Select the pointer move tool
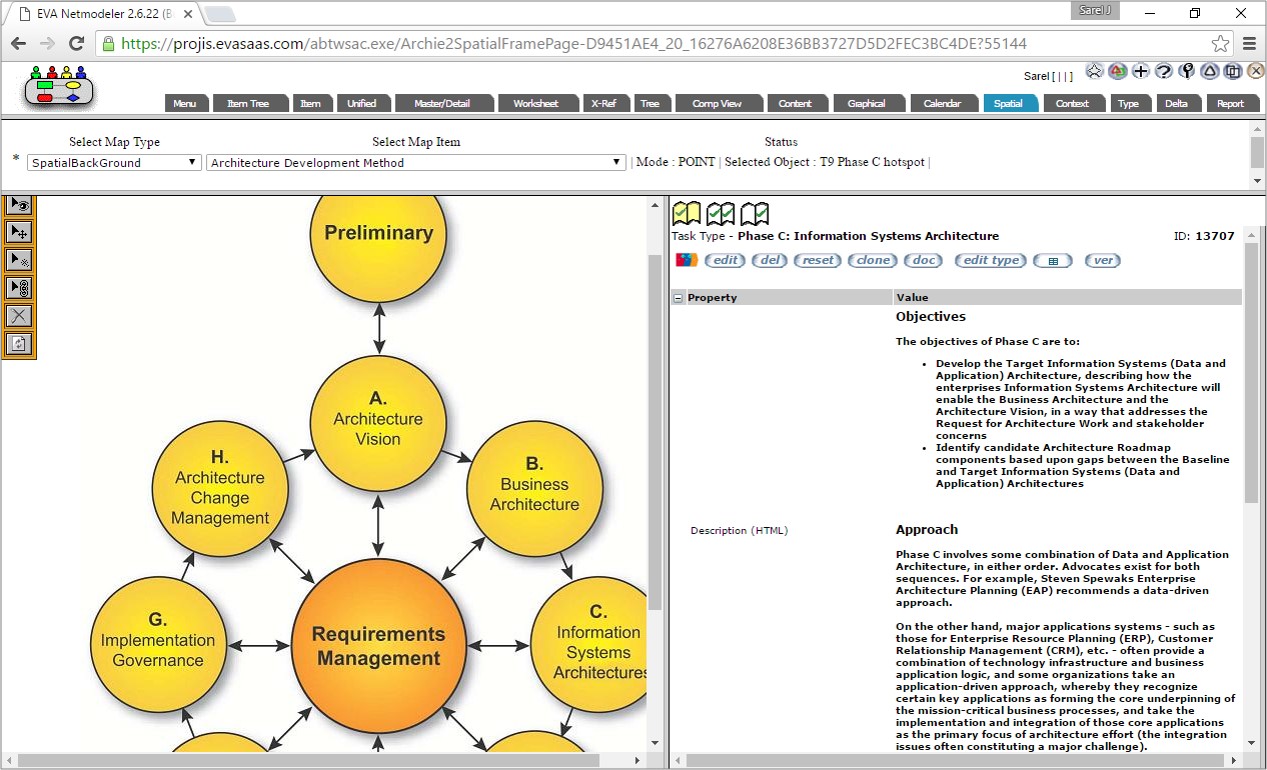Screen dimensions: 1267x770 coord(19,232)
